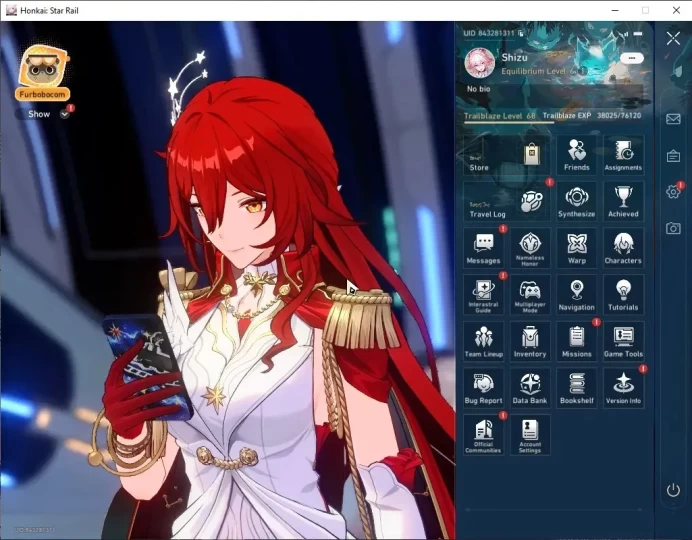Expand the Show dropdown chevron
The image size is (692, 540).
[64, 114]
